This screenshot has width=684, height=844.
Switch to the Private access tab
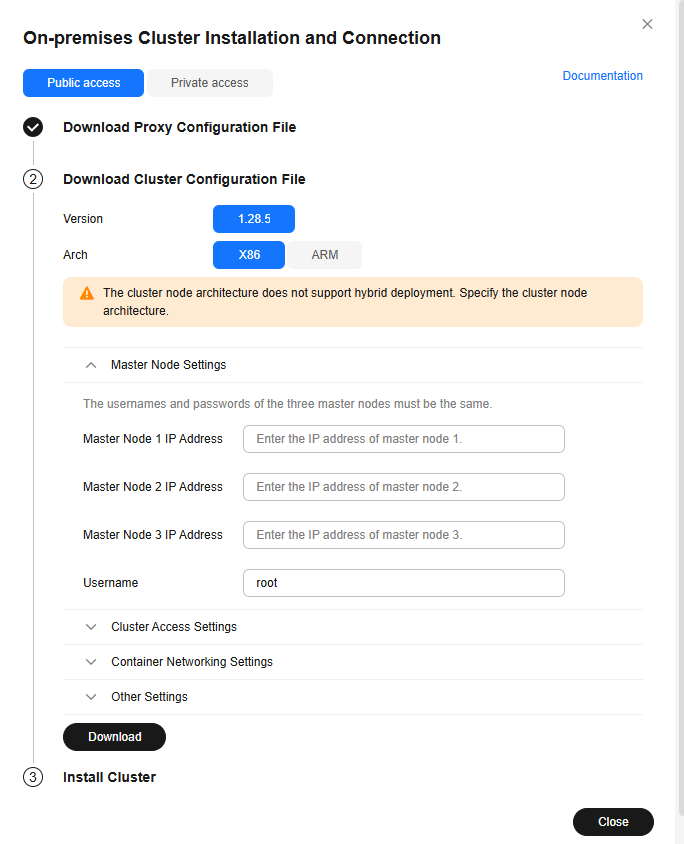[x=210, y=83]
